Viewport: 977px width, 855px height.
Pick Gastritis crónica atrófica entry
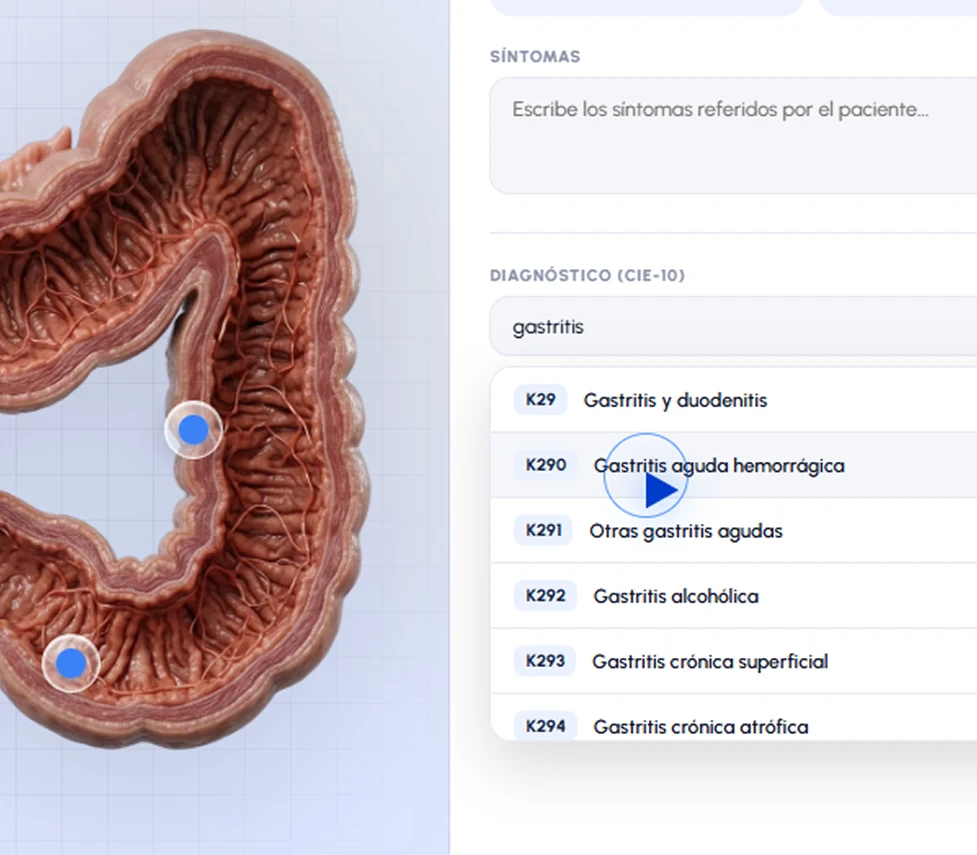click(733, 718)
